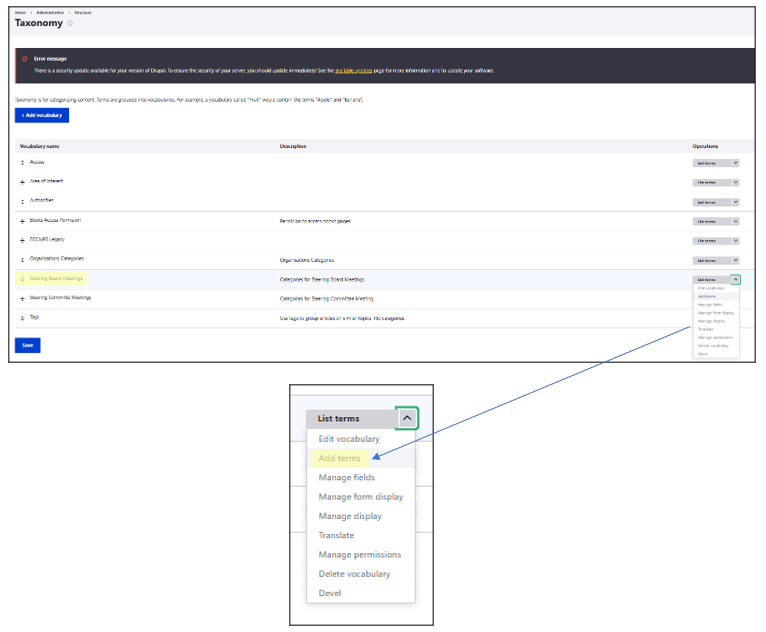The image size is (766, 632).
Task: Click drag handle for ECCAIRS Legacy row
Action: point(22,240)
